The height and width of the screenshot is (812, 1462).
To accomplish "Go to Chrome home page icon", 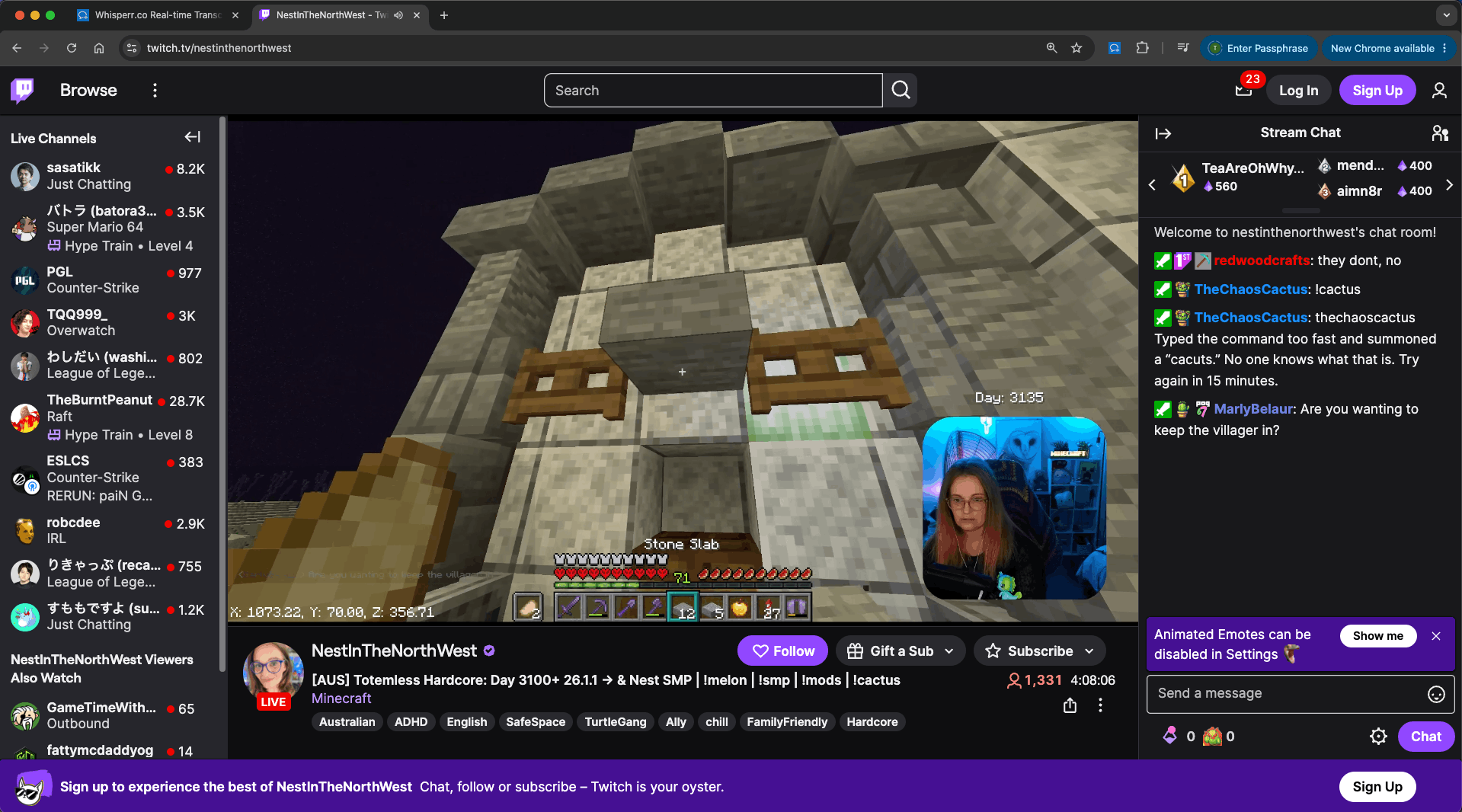I will (99, 48).
